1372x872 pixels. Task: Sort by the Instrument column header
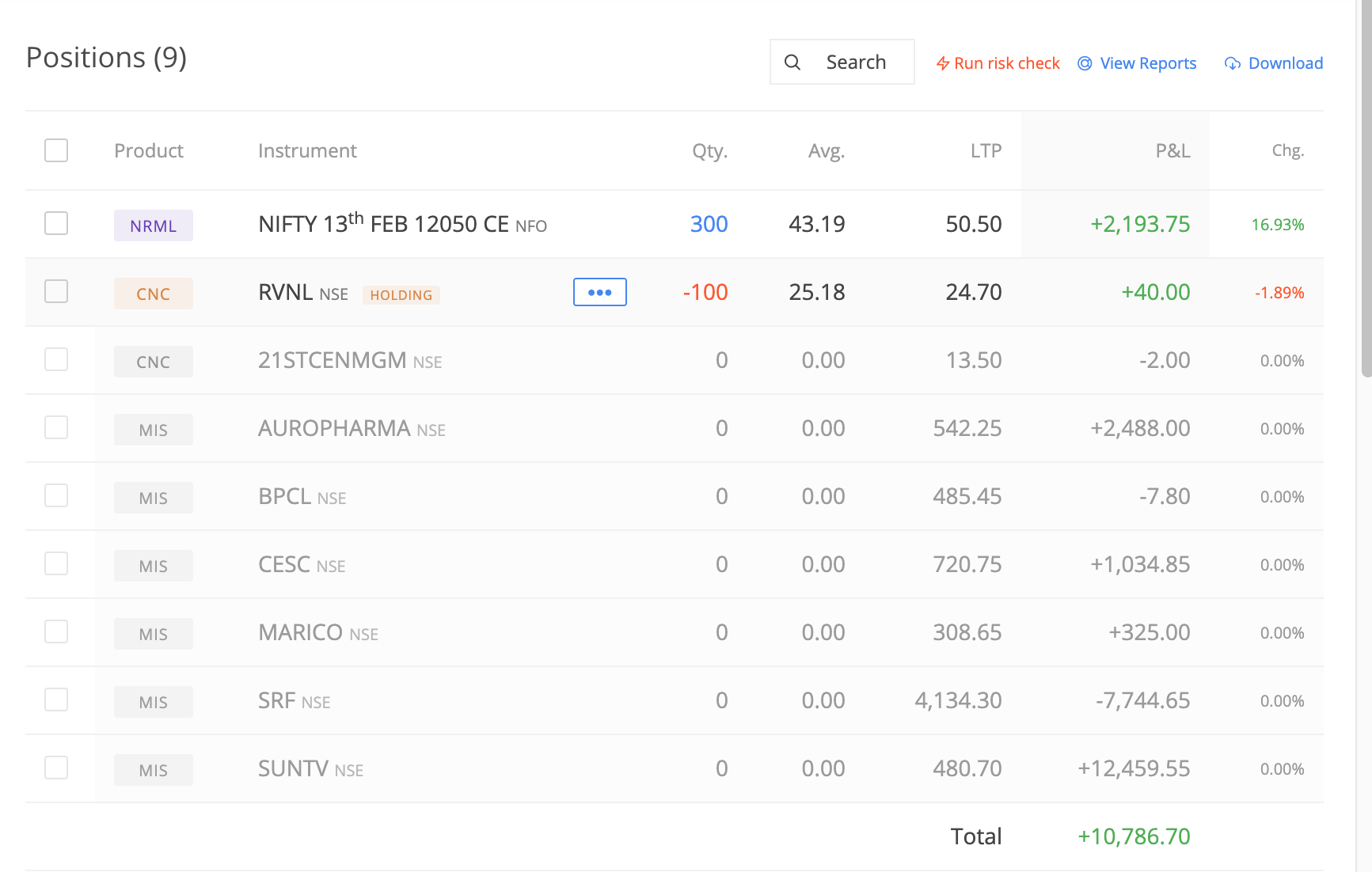click(x=307, y=150)
